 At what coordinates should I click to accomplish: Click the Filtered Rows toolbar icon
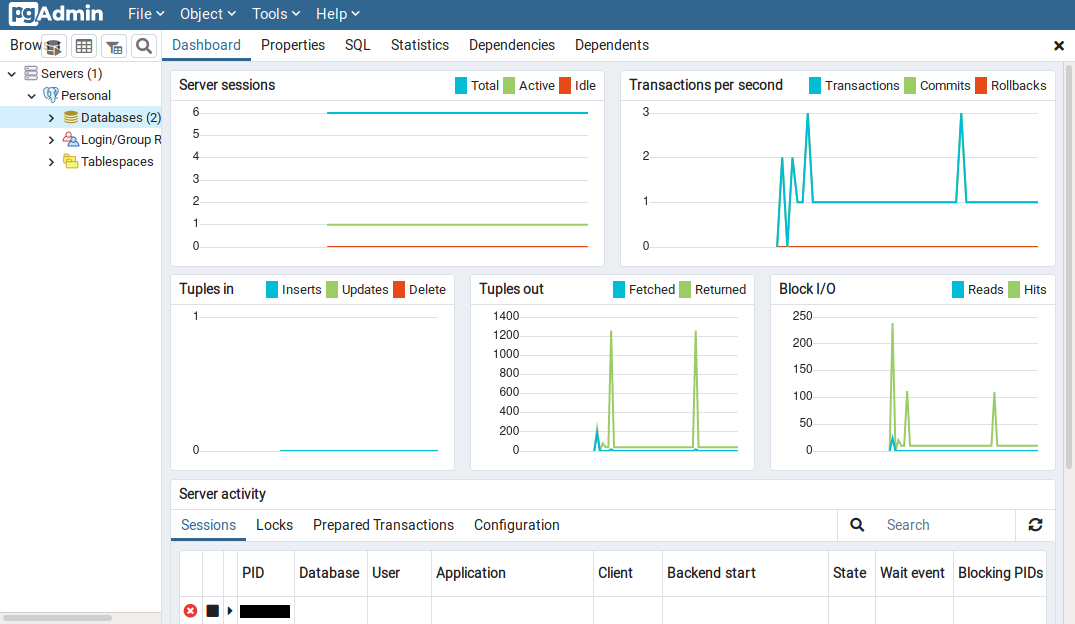point(114,46)
